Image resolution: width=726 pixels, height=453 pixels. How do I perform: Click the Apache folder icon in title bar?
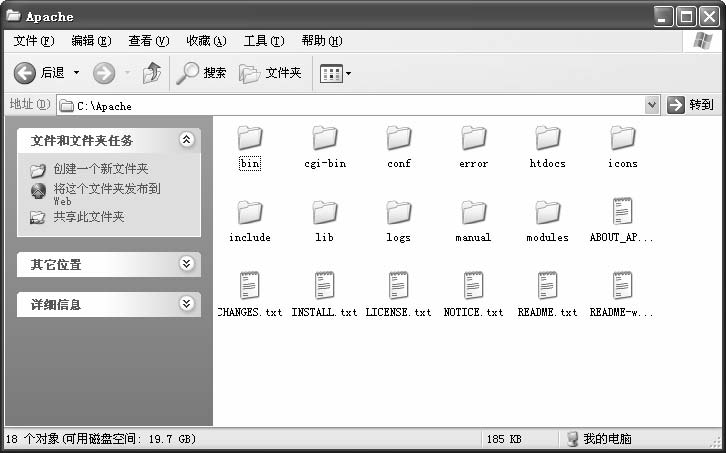[x=13, y=16]
